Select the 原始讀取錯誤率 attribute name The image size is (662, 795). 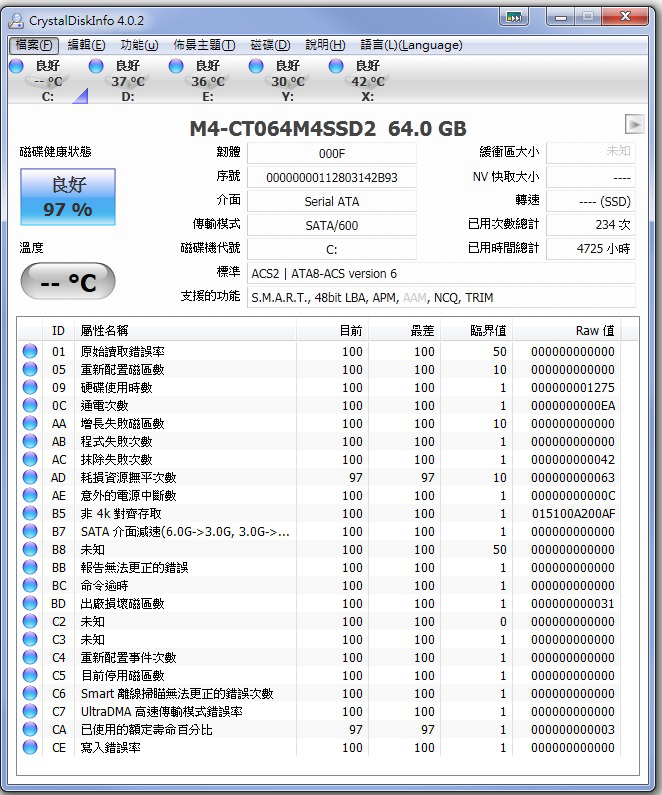[x=123, y=351]
